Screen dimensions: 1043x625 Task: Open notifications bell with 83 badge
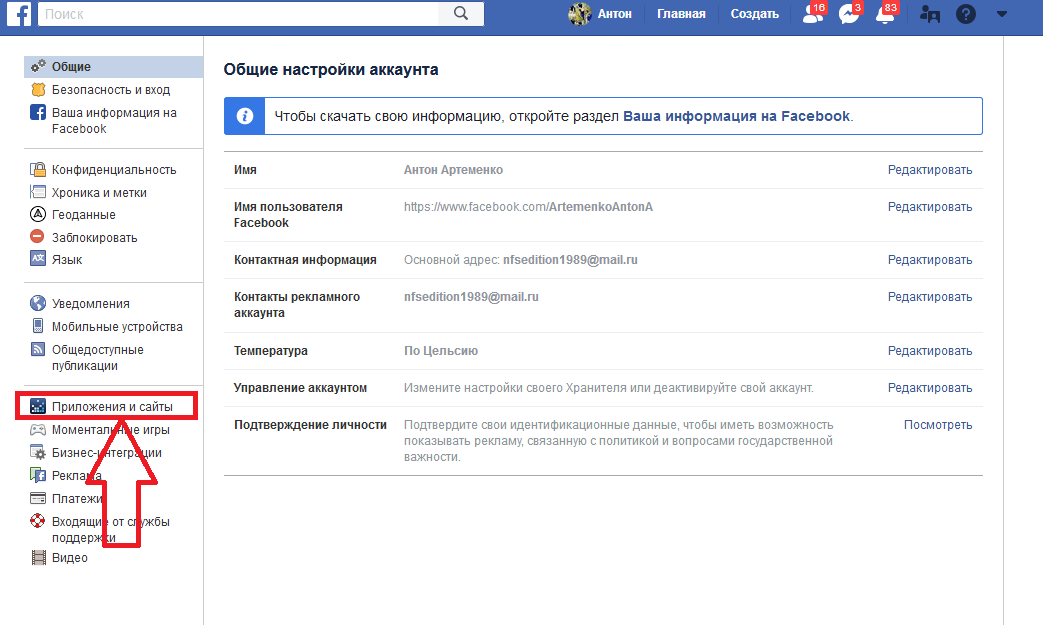tap(885, 13)
